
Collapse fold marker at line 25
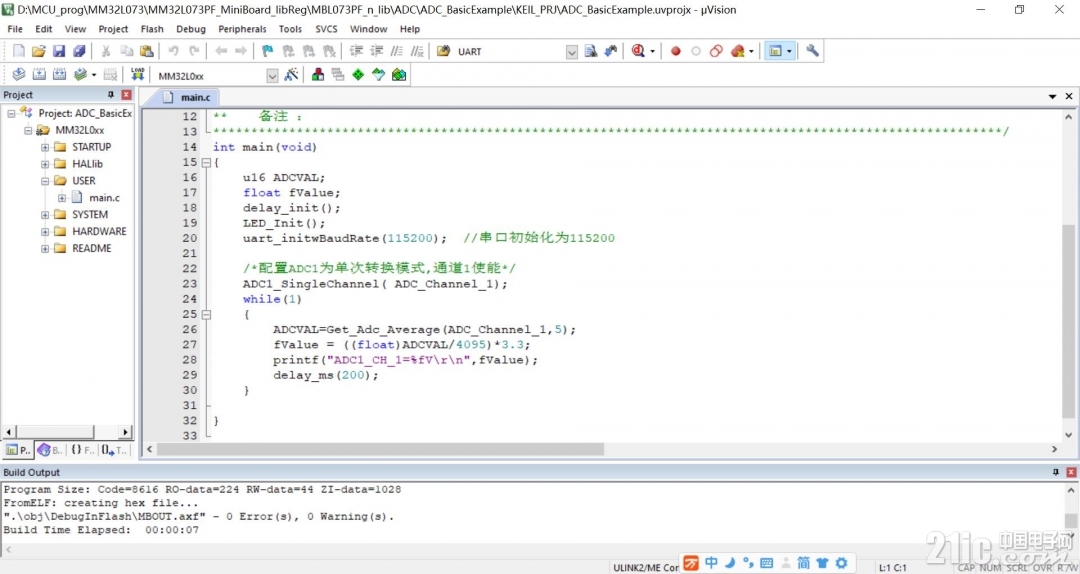point(205,314)
